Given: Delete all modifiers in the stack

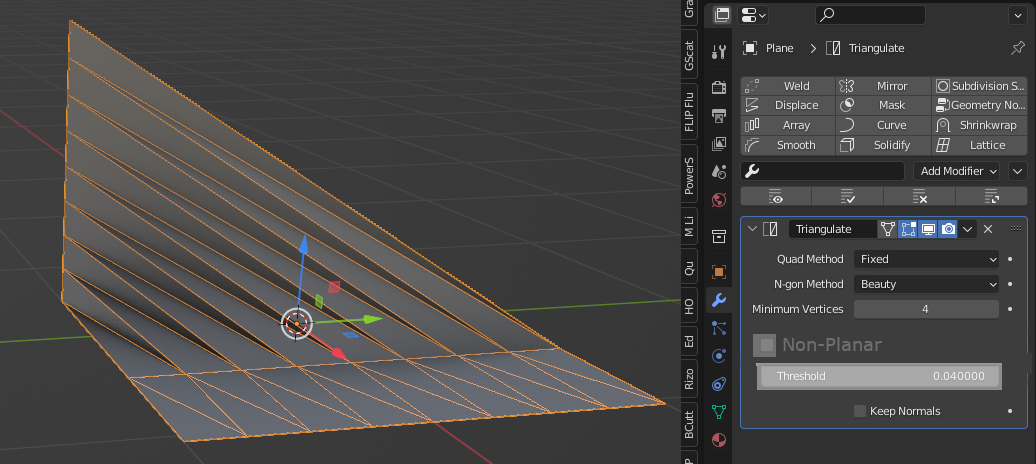Looking at the screenshot, I should [919, 196].
